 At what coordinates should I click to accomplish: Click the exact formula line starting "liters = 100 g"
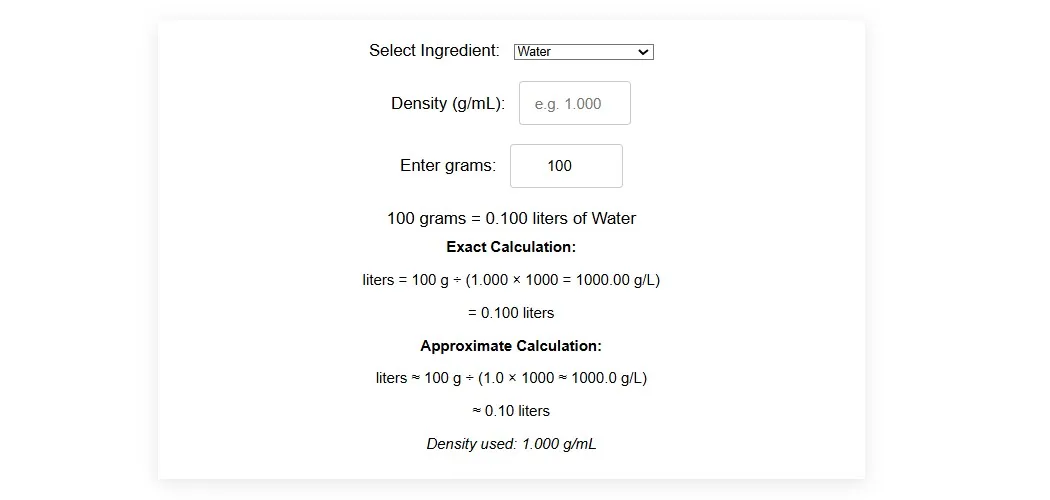point(511,280)
